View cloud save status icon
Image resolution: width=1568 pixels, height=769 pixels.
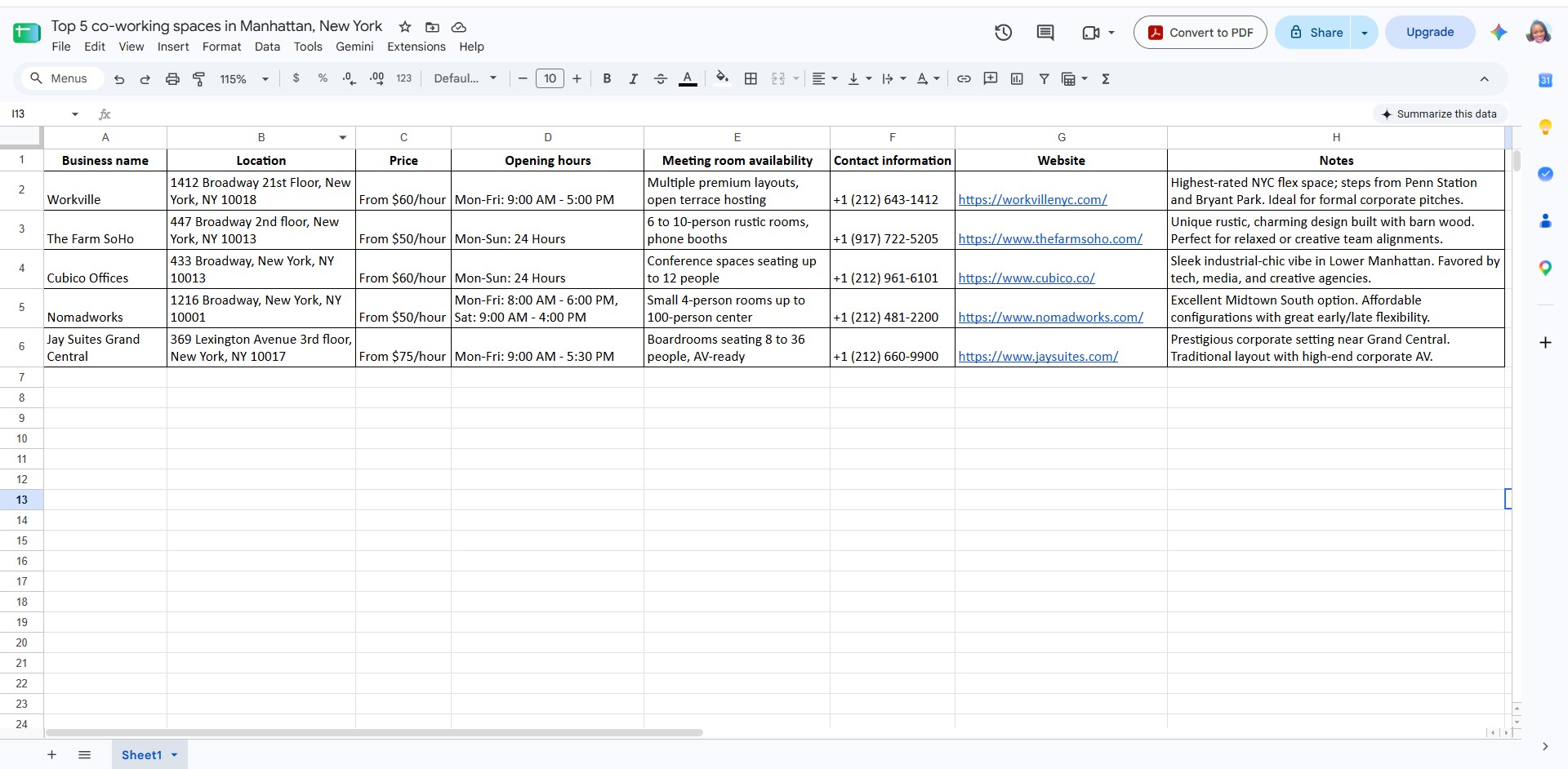coord(459,27)
